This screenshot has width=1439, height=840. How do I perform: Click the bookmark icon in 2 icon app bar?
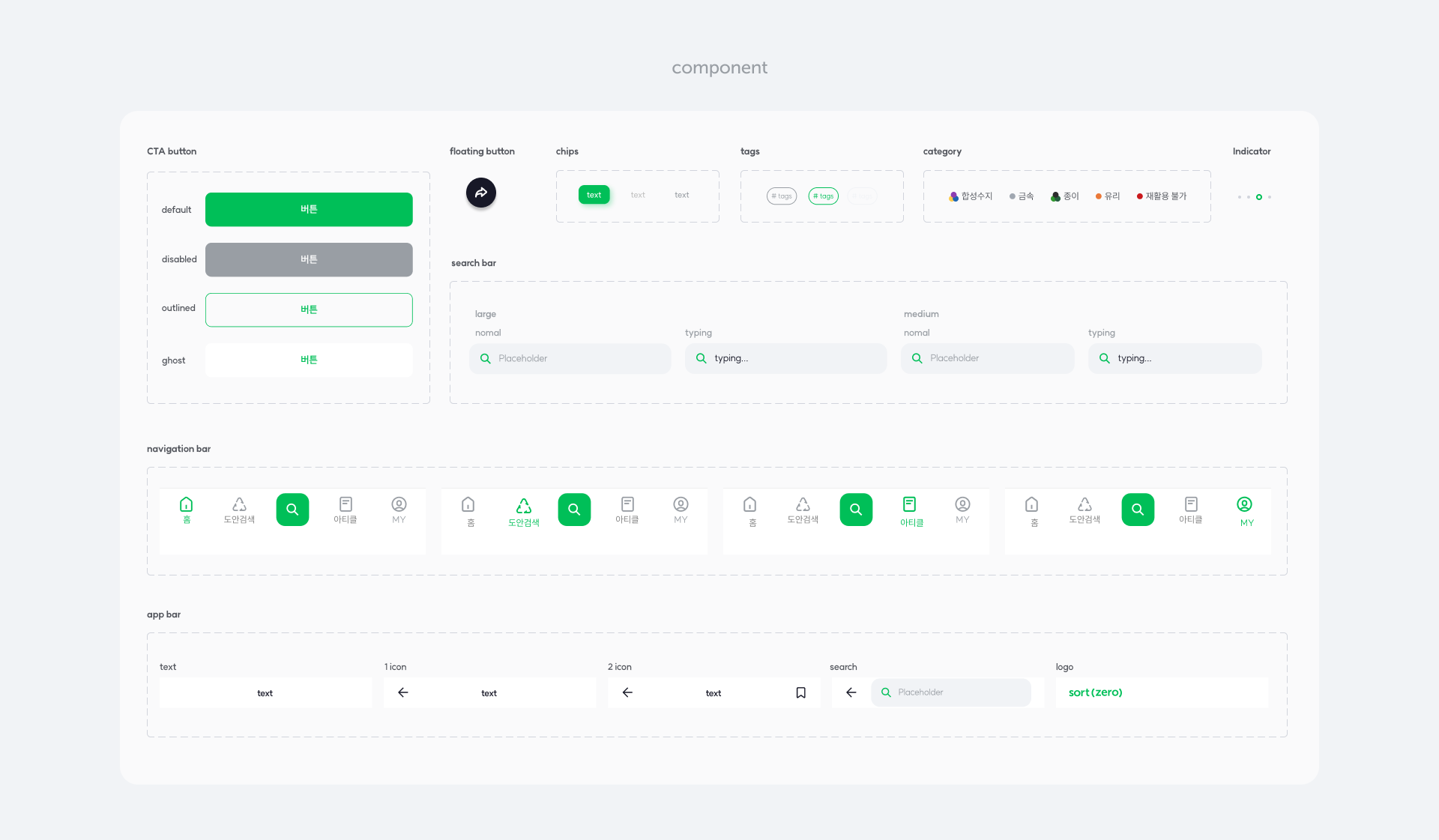pyautogui.click(x=801, y=692)
